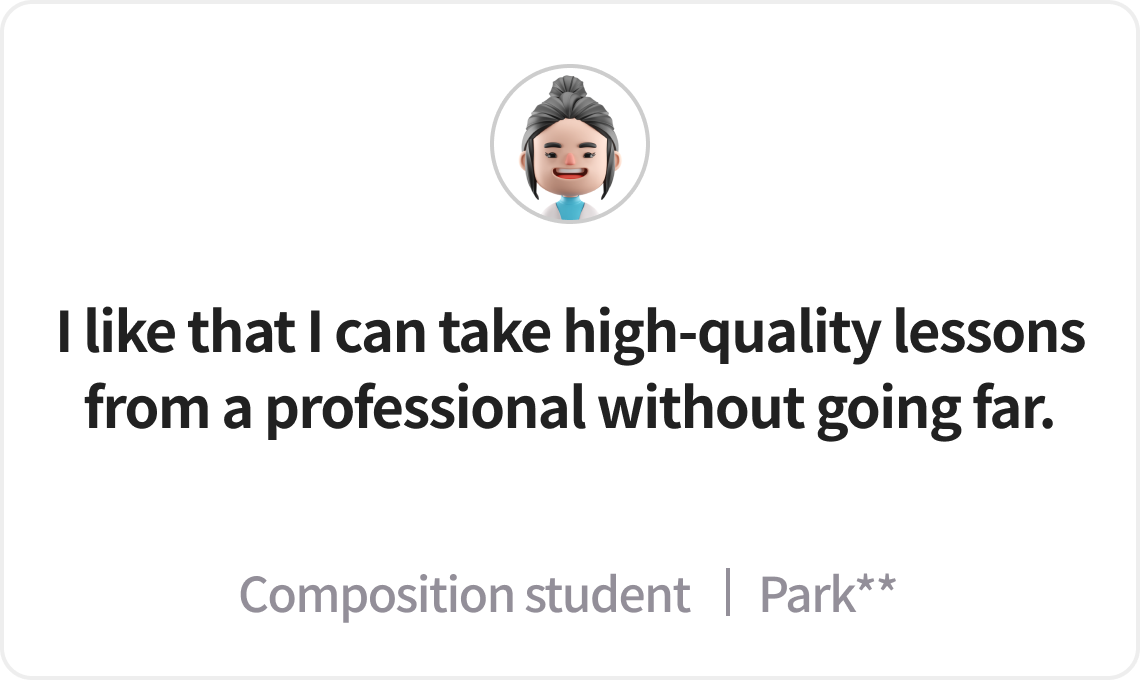Select the first line of the testimonial quote
Image resolution: width=1140 pixels, height=680 pixels.
coord(571,333)
